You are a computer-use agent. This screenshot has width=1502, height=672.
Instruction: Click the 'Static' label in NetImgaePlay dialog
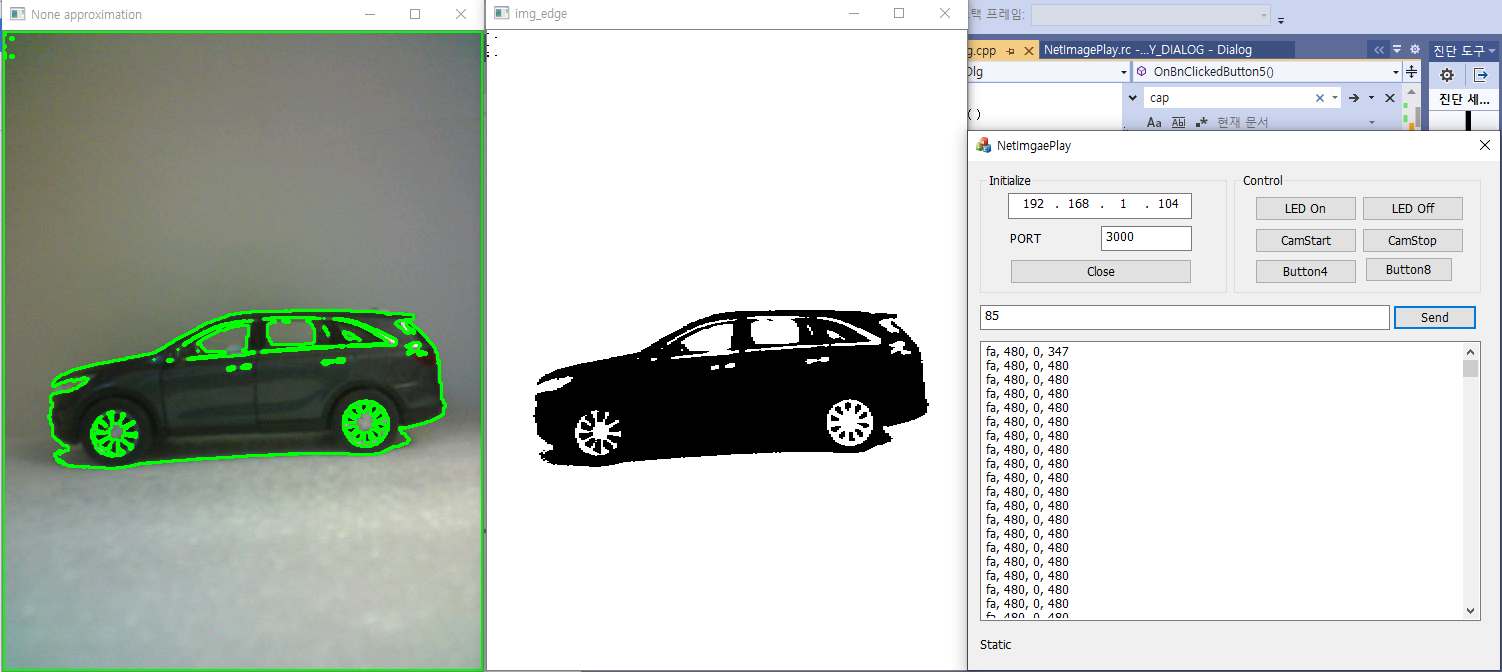(x=996, y=645)
